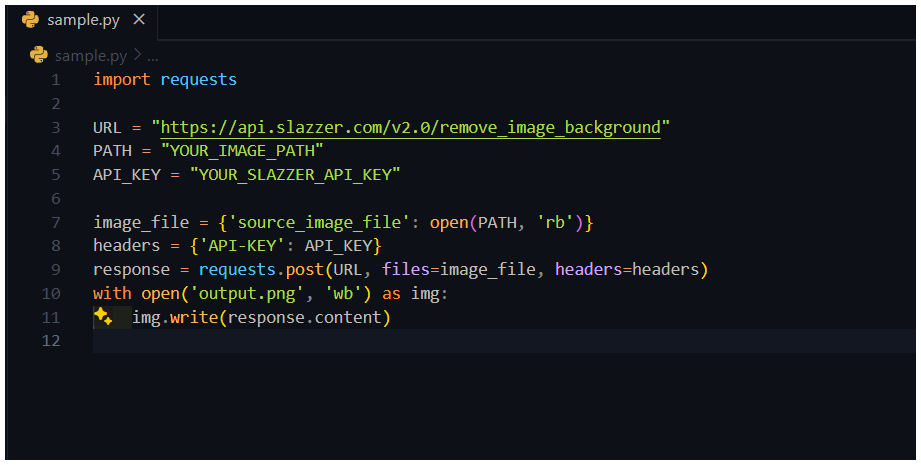Click line number 10 in the gutter

[51, 294]
